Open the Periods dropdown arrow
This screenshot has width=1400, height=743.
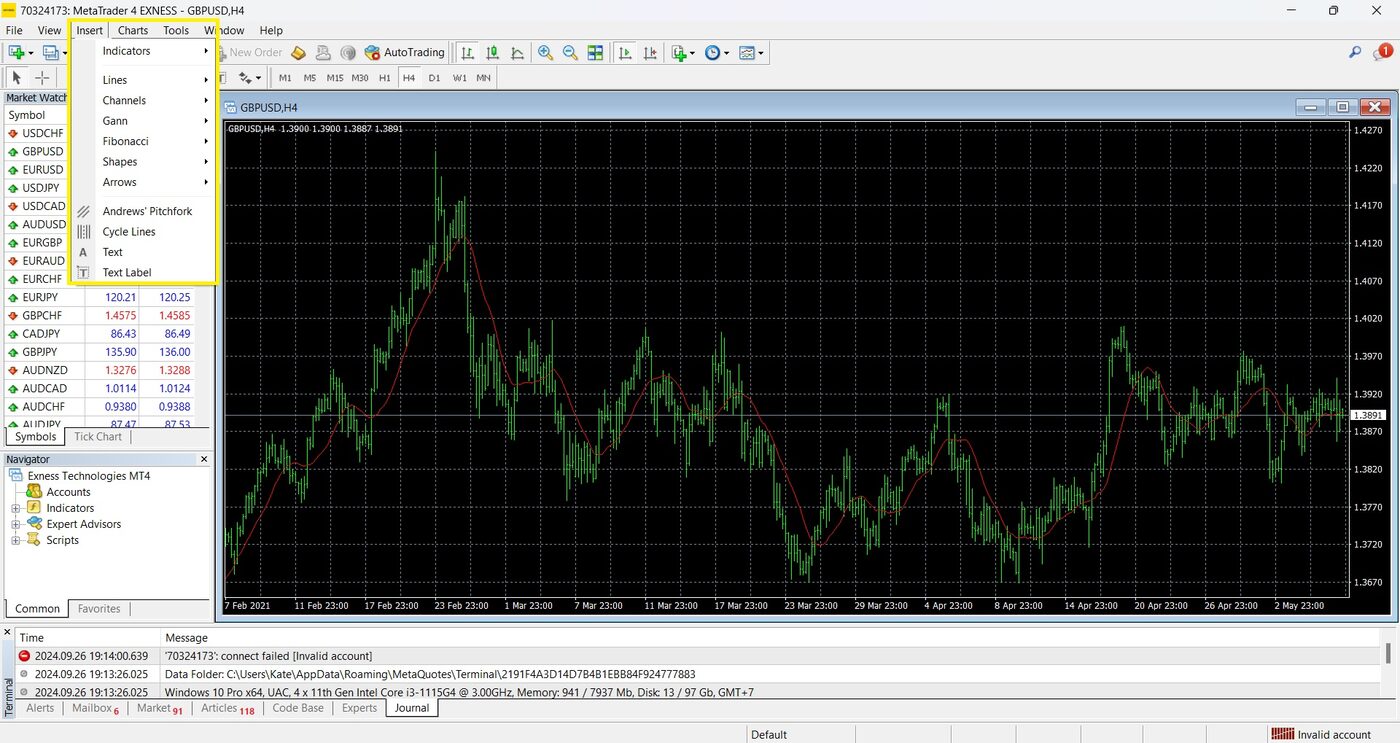tap(726, 53)
